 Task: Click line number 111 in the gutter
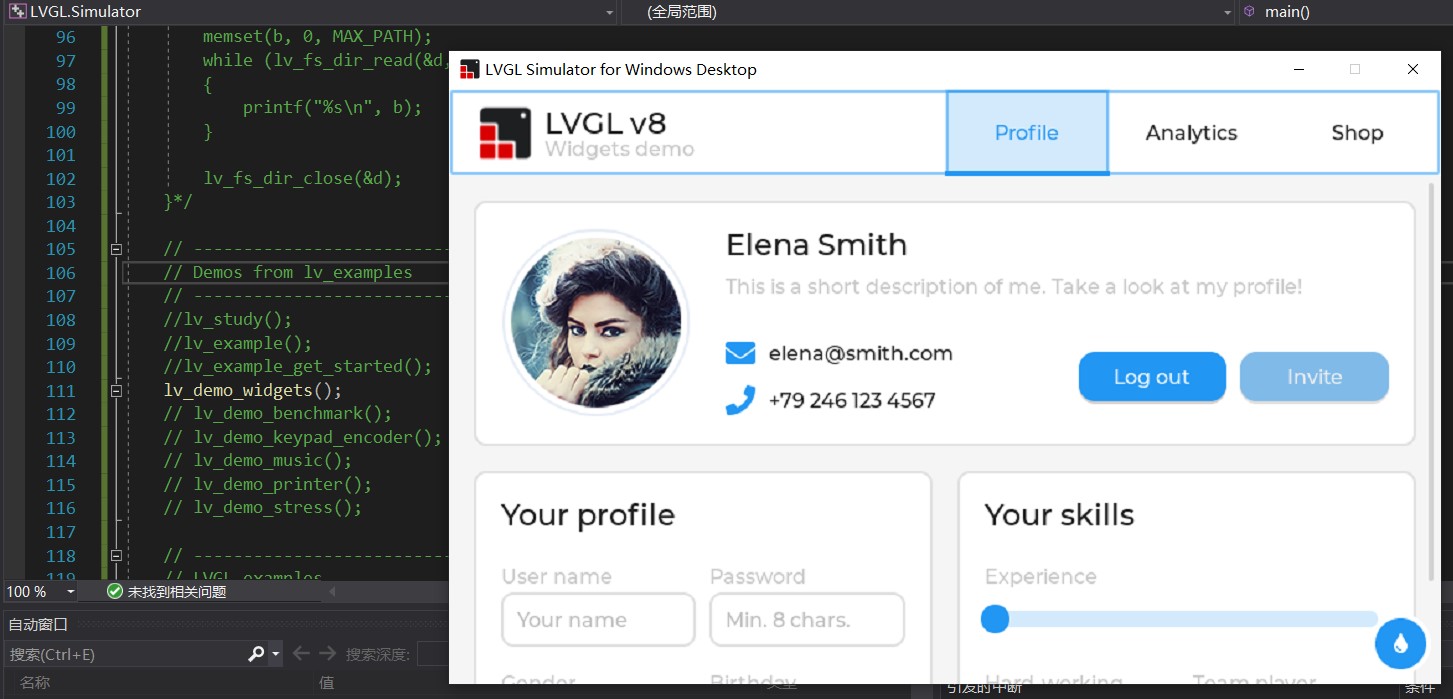point(60,390)
